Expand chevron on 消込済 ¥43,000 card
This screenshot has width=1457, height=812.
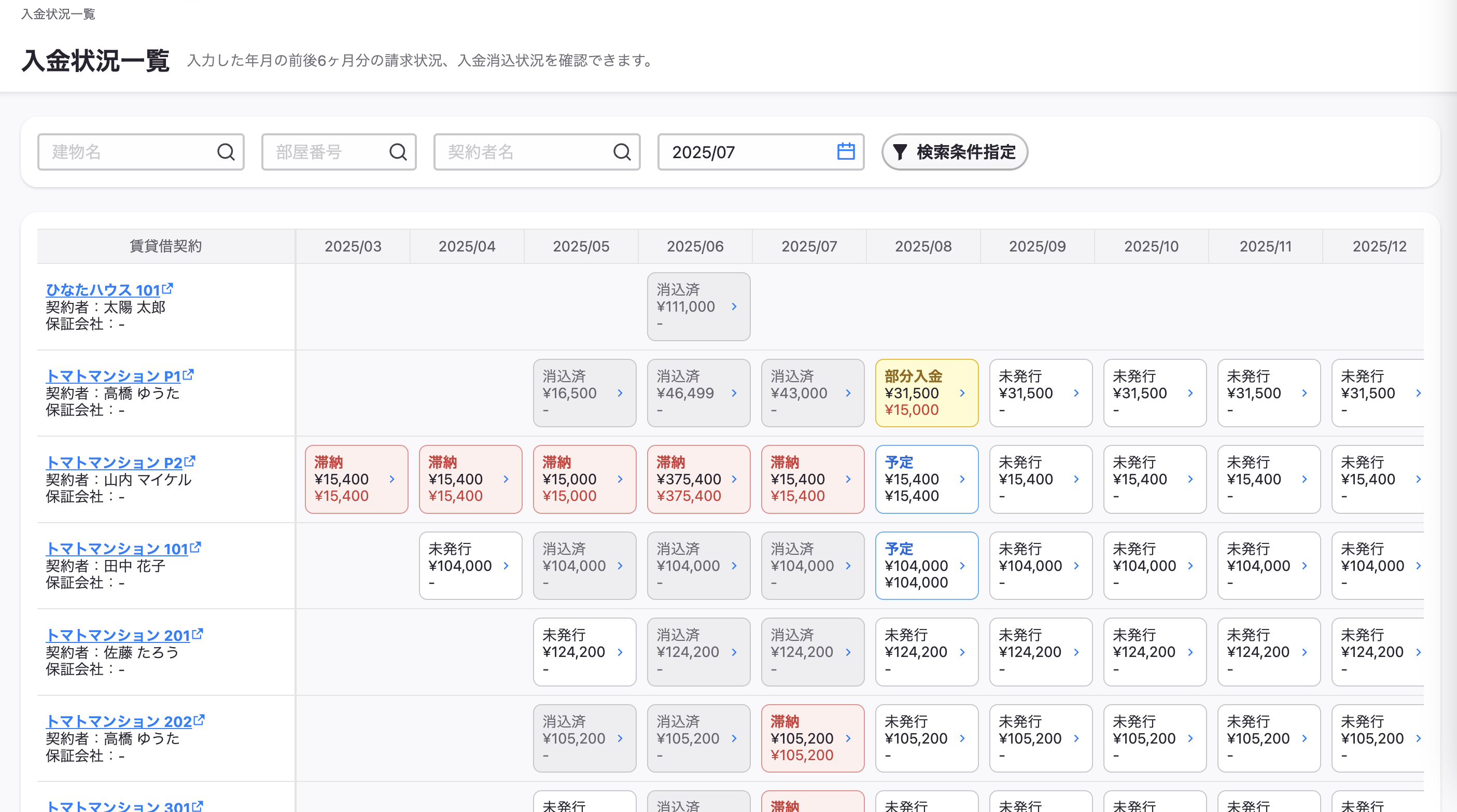848,393
